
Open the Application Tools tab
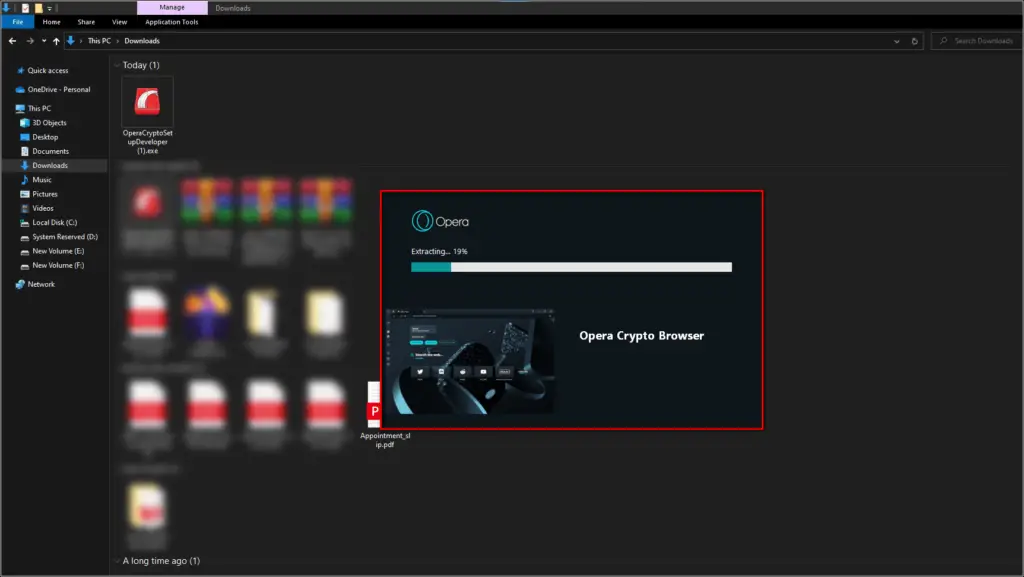pyautogui.click(x=172, y=22)
